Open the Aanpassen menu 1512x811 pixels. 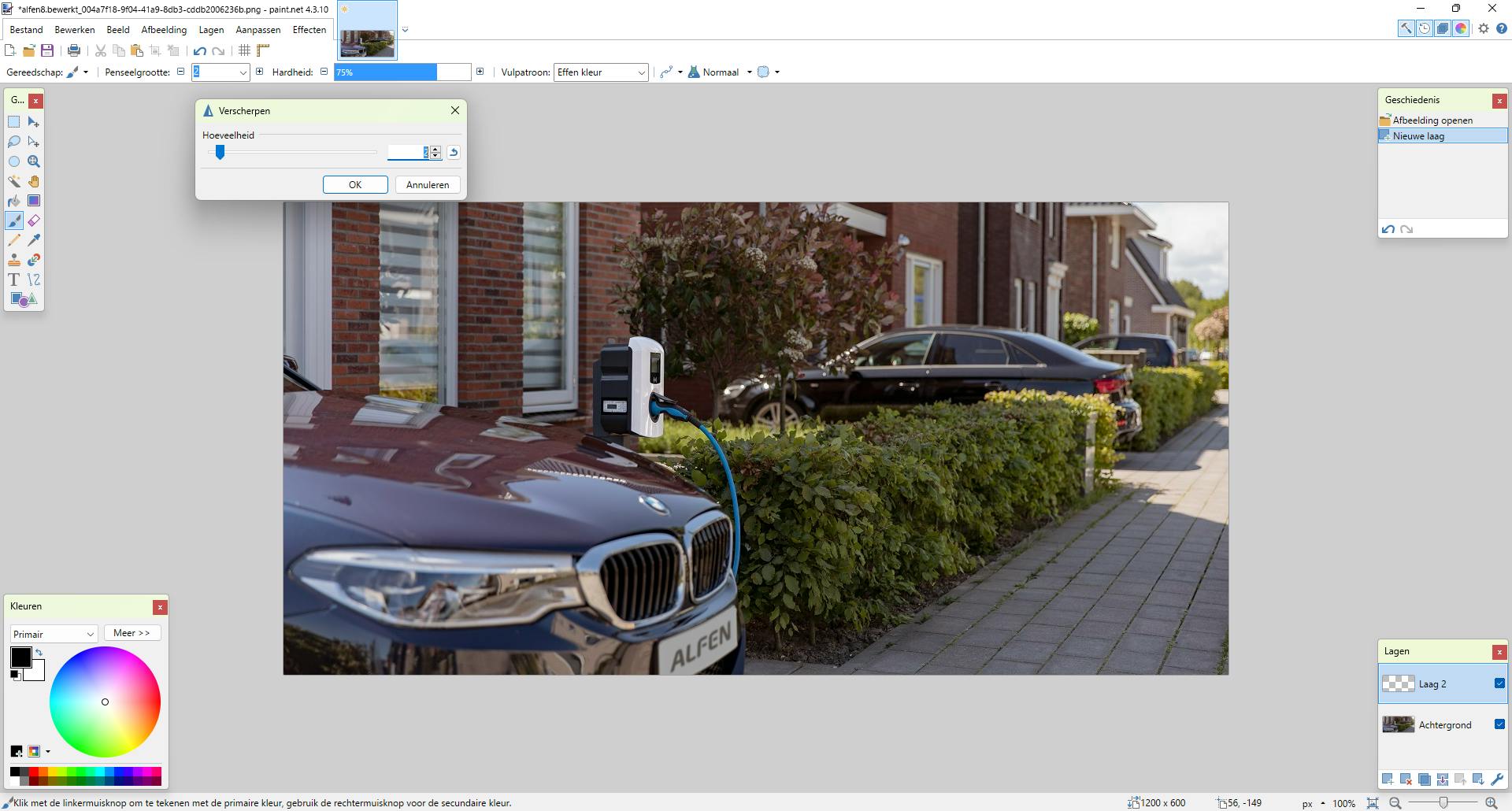pos(258,30)
